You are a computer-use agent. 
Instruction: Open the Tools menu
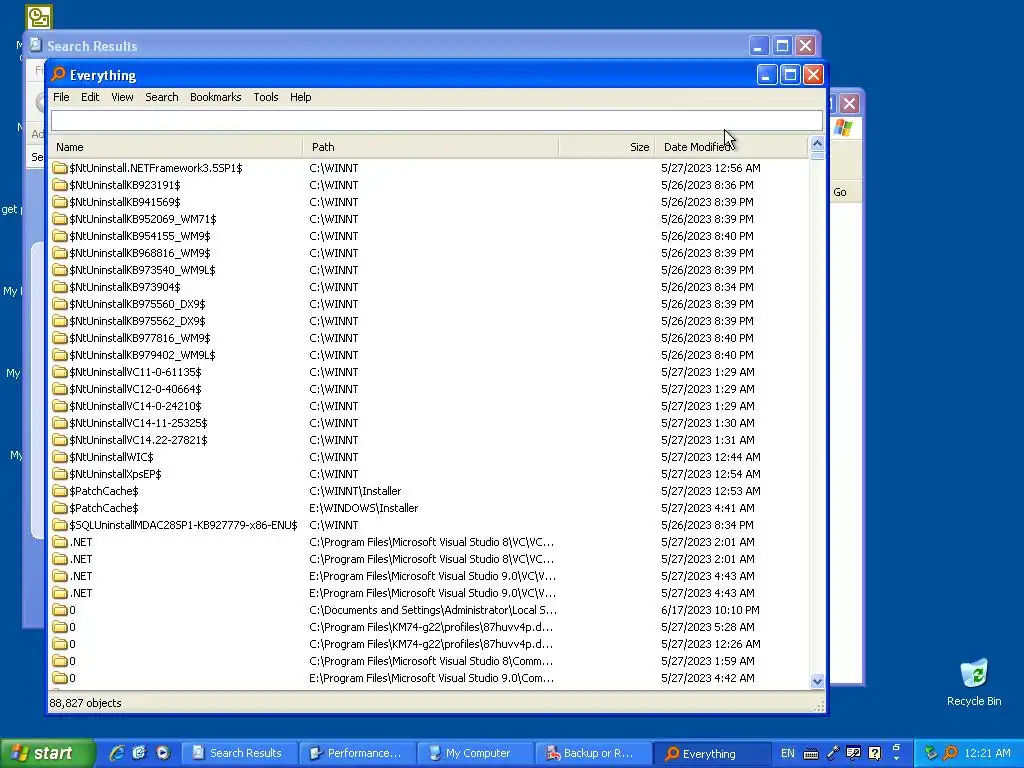(x=266, y=97)
